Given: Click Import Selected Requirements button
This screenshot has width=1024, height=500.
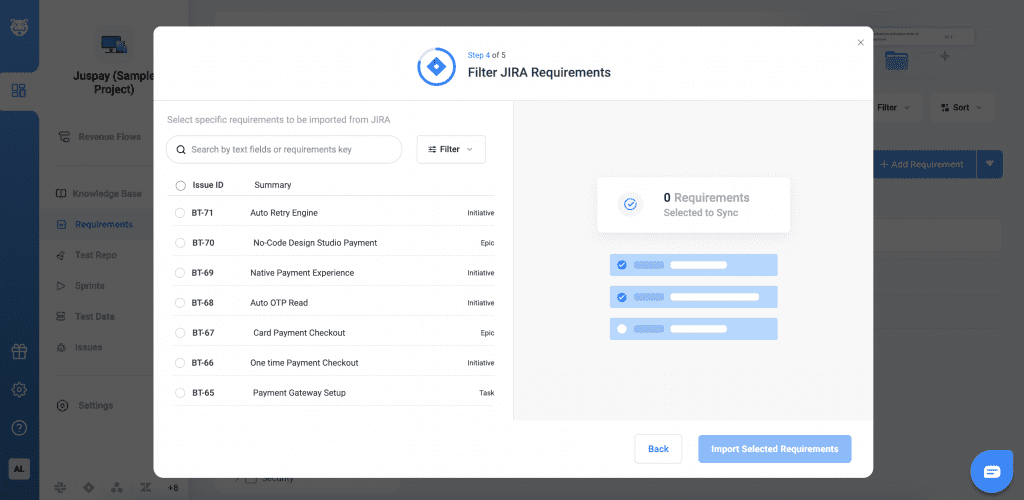Looking at the screenshot, I should pyautogui.click(x=774, y=449).
